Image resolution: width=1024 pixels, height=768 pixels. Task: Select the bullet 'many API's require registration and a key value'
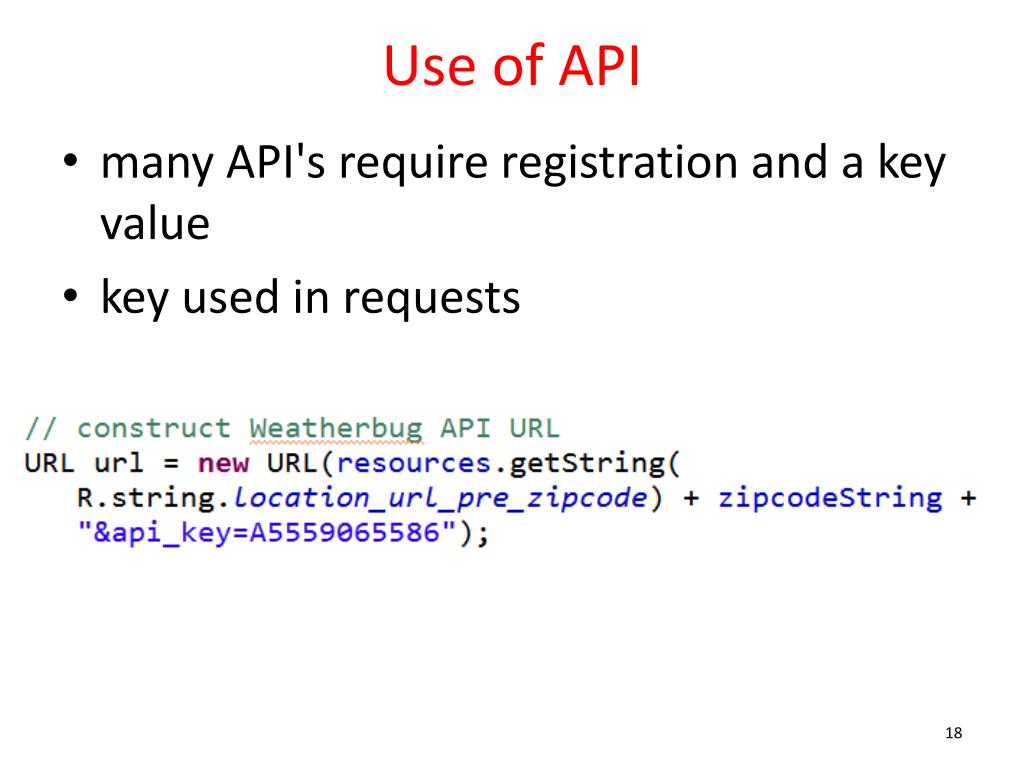point(522,192)
